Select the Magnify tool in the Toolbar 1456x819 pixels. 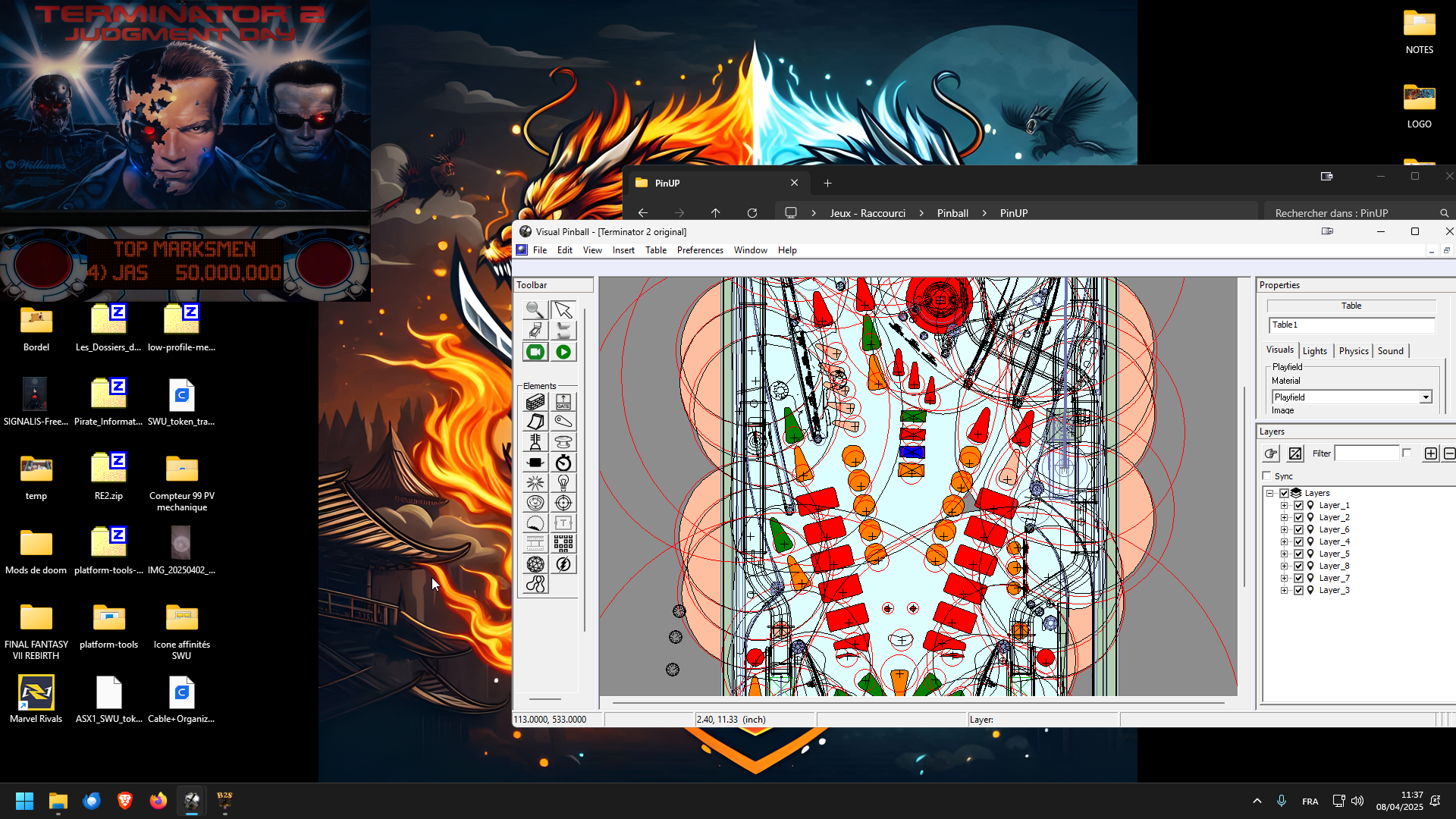[535, 310]
